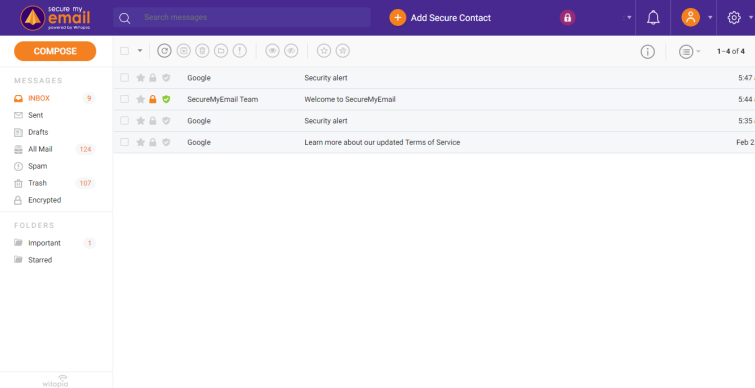Viewport: 755px width, 388px height.
Task: Mark as spam using exclamation icon
Action: pos(240,51)
